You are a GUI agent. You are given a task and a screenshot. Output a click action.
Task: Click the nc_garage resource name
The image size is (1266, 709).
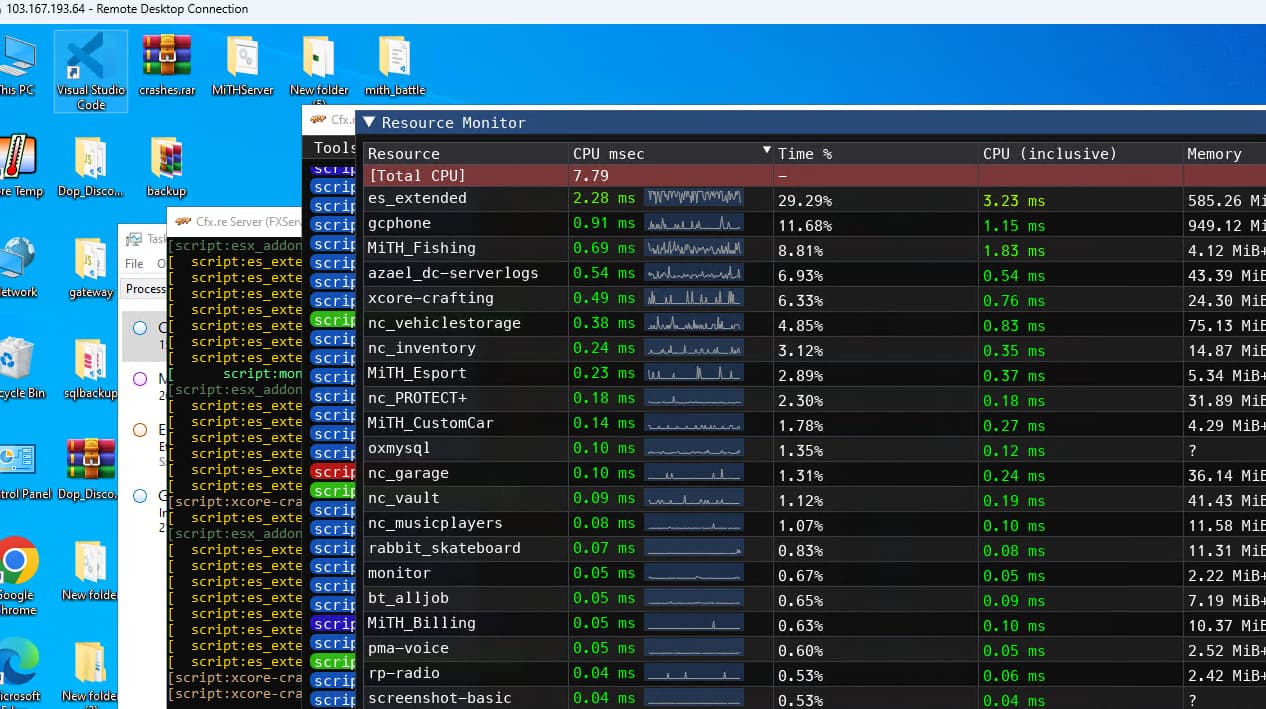[x=408, y=473]
